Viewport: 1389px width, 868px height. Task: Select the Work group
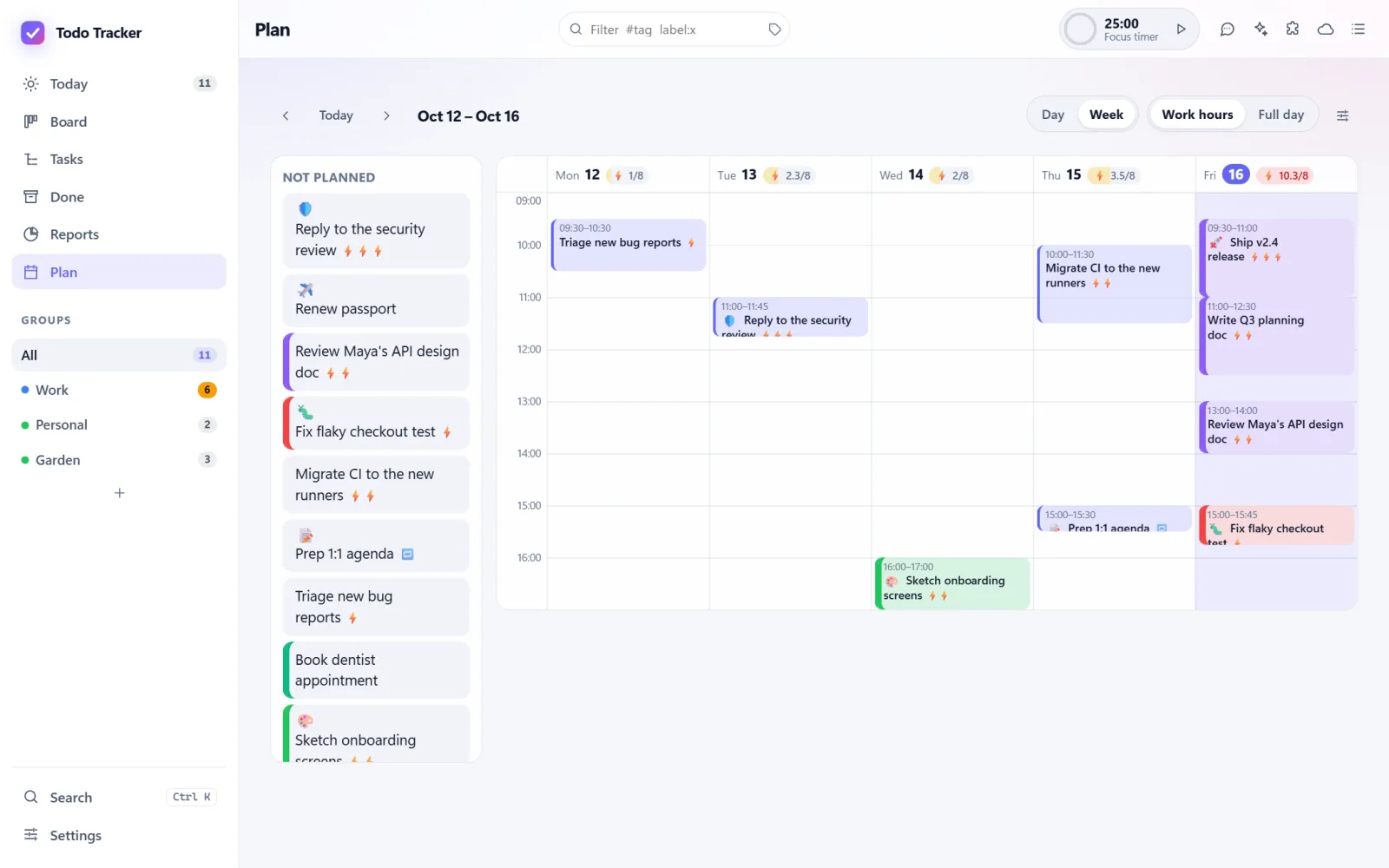(119, 390)
